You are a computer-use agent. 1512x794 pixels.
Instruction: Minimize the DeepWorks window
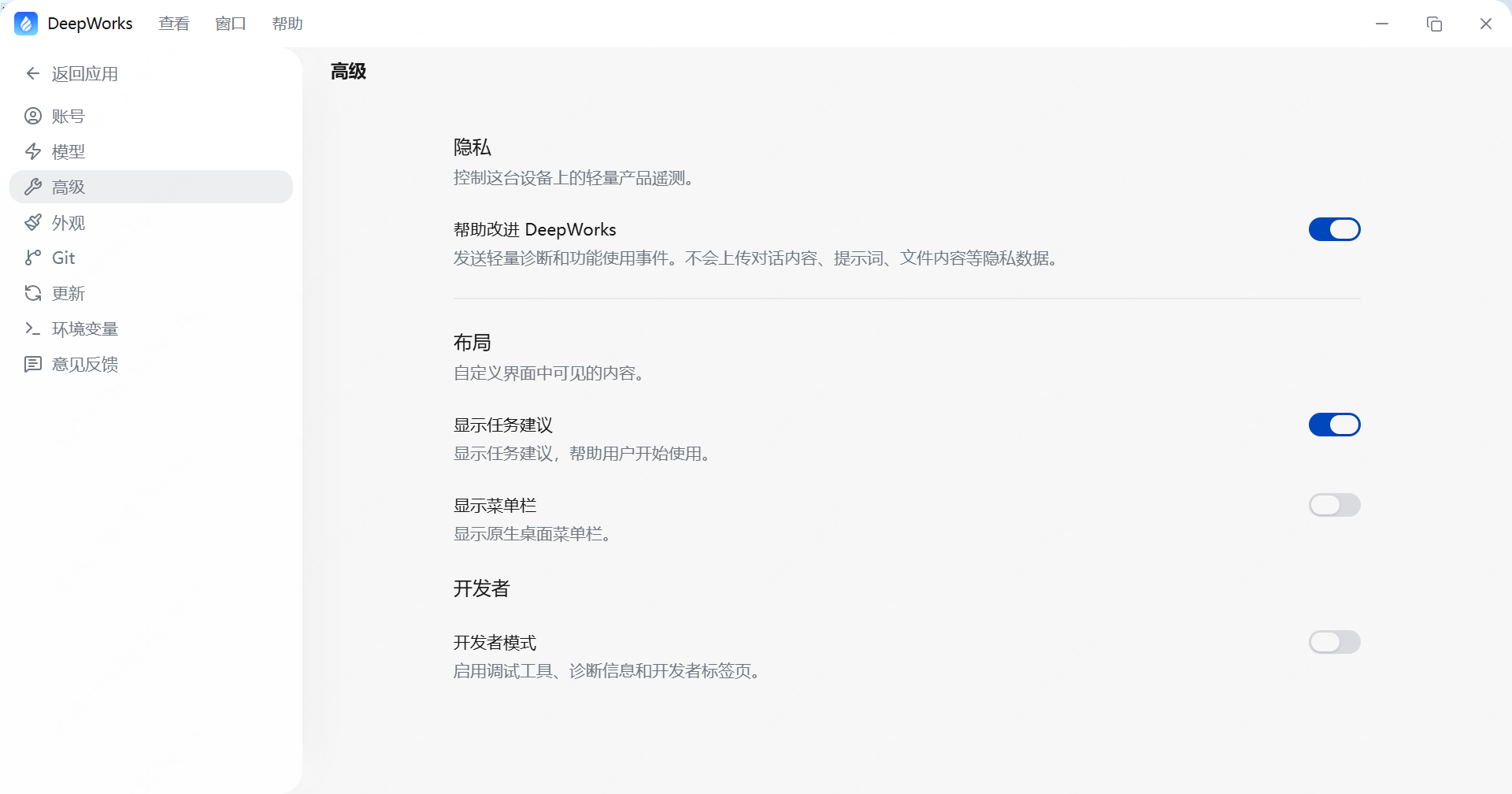click(1382, 24)
